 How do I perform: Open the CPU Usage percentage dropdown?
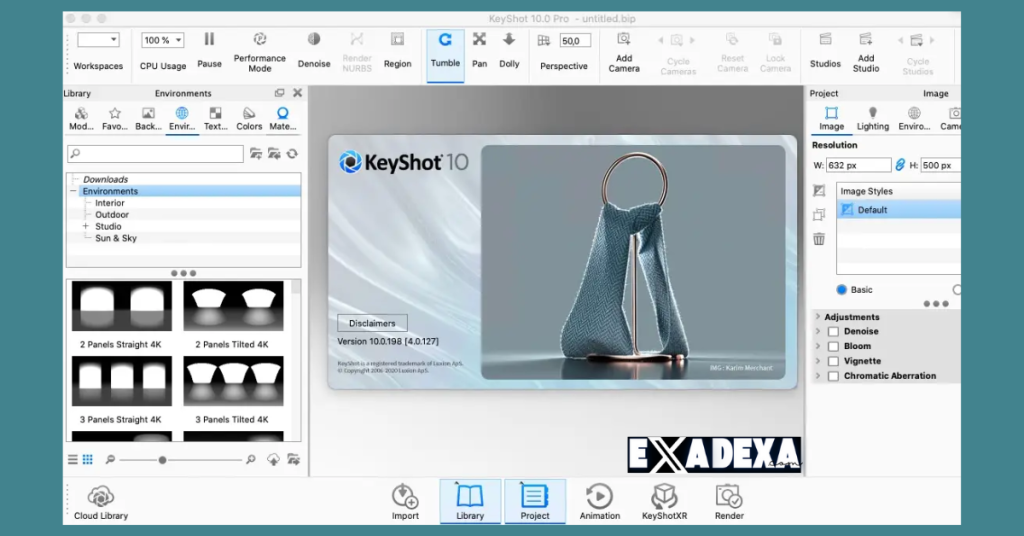pyautogui.click(x=163, y=40)
